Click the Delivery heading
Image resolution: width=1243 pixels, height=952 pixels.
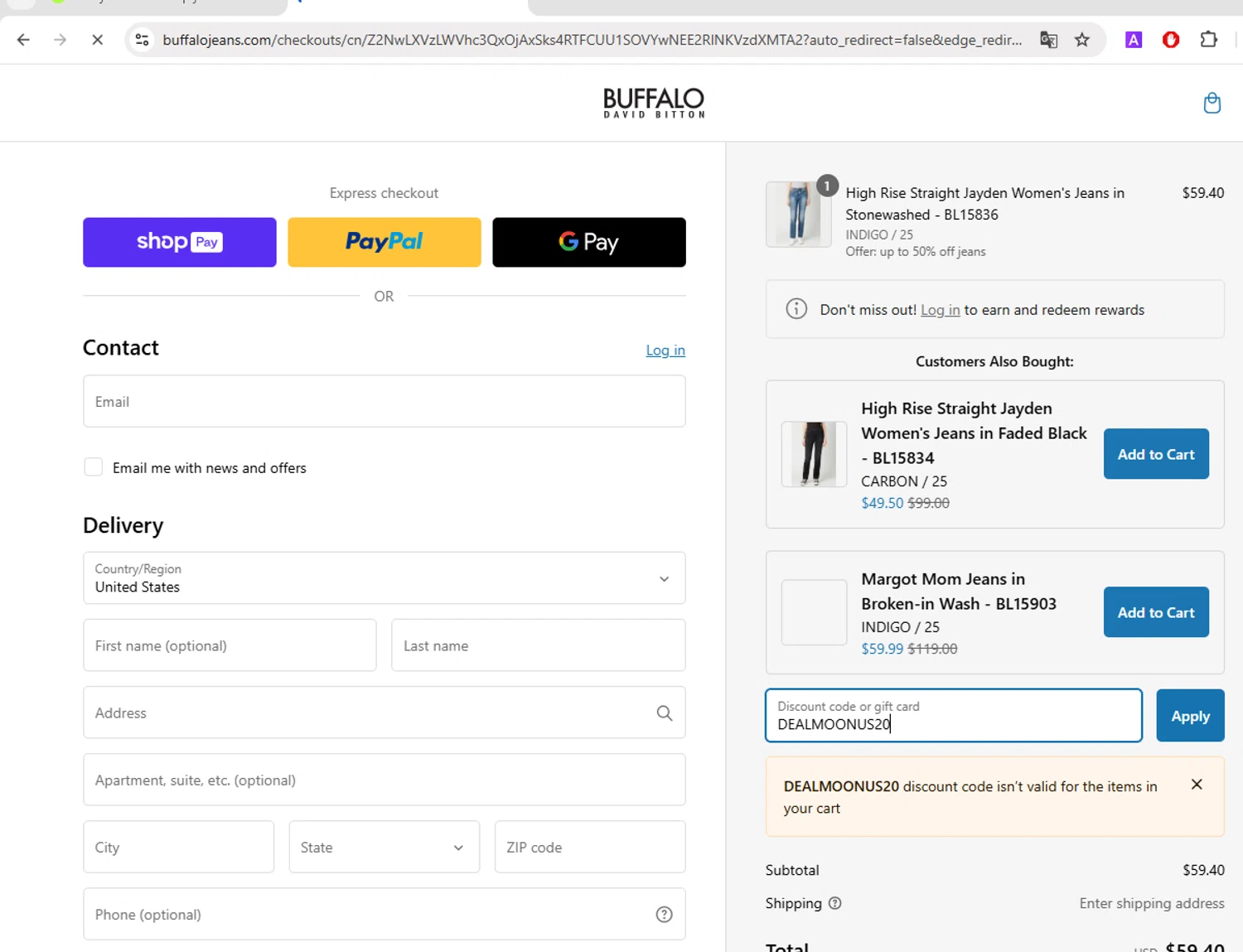pos(123,525)
